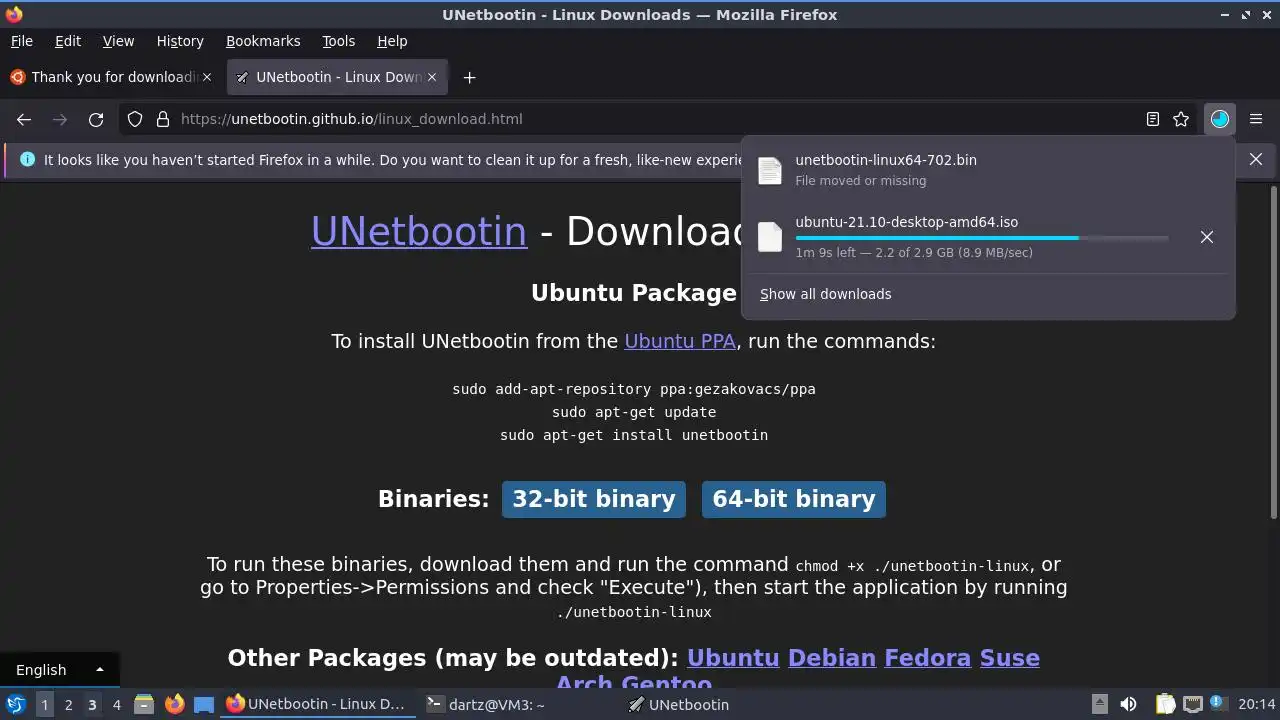Screen dimensions: 1280x720
Task: Open the Debian packages link
Action: 832,658
